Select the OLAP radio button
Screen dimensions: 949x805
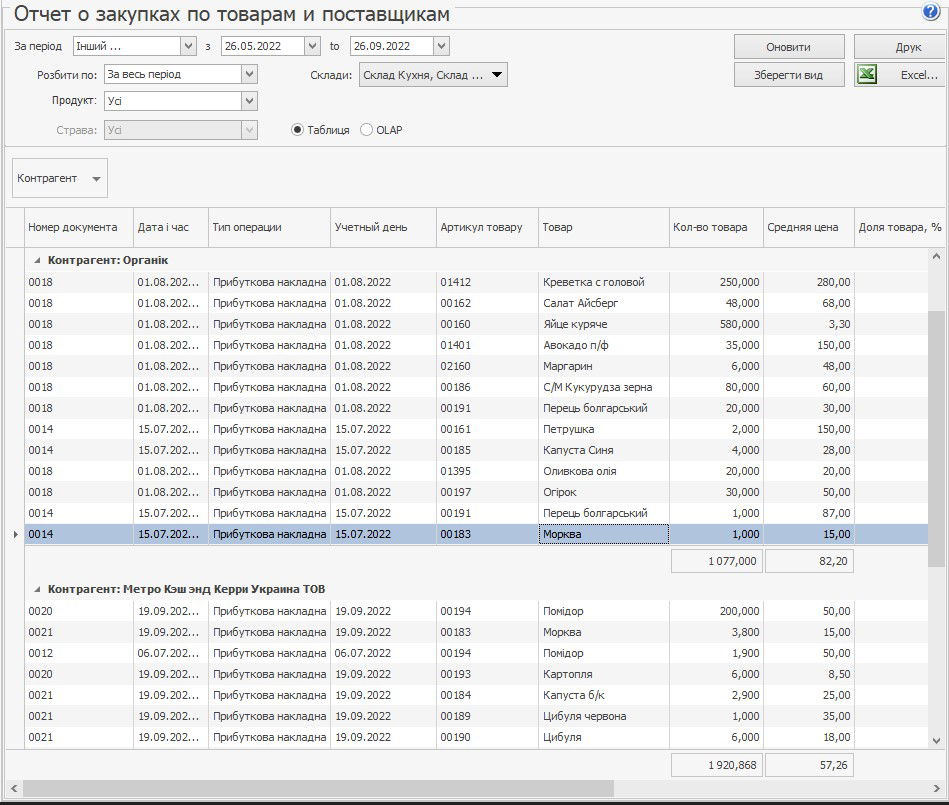[366, 130]
